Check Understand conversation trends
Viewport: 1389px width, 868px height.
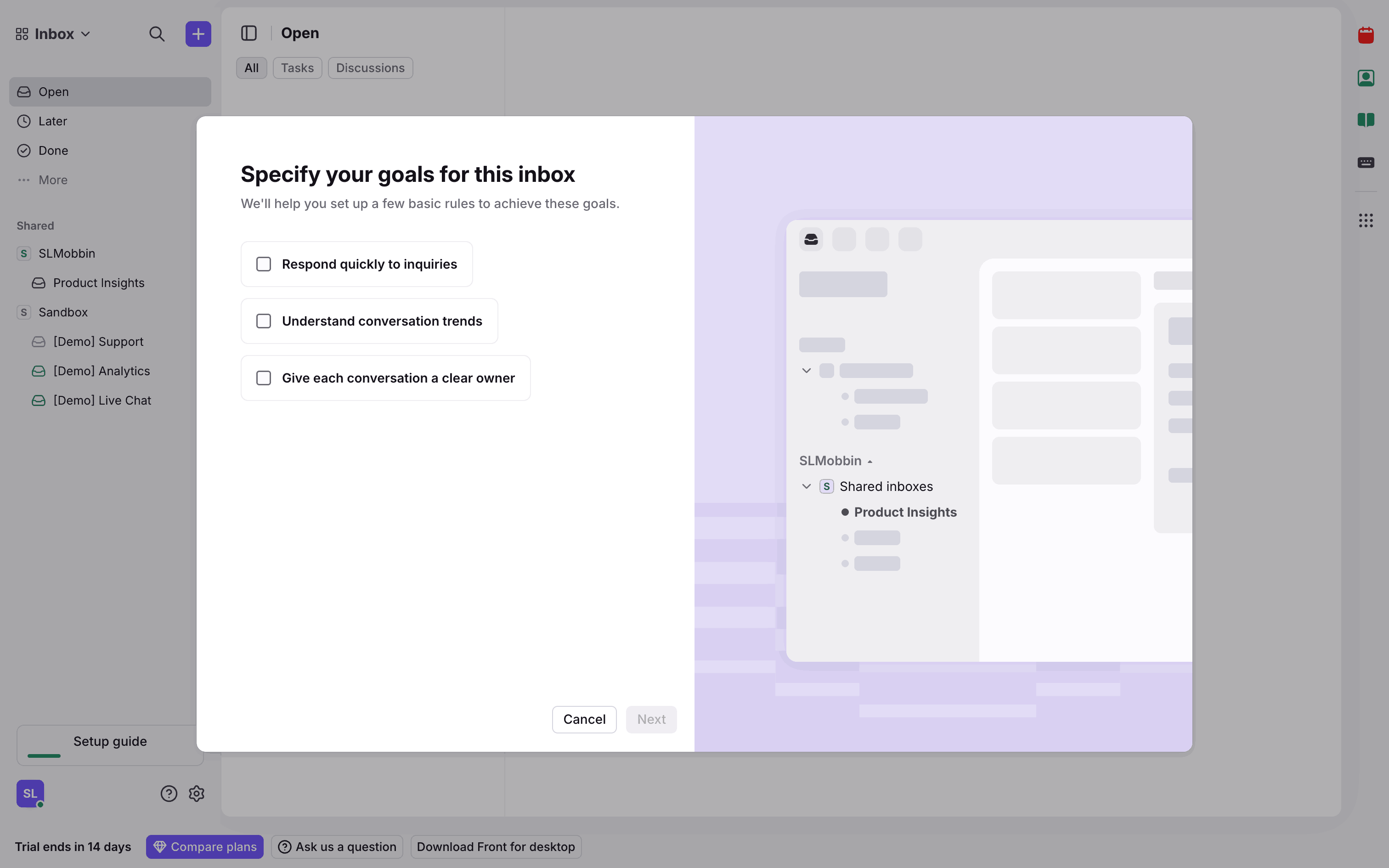tap(264, 321)
